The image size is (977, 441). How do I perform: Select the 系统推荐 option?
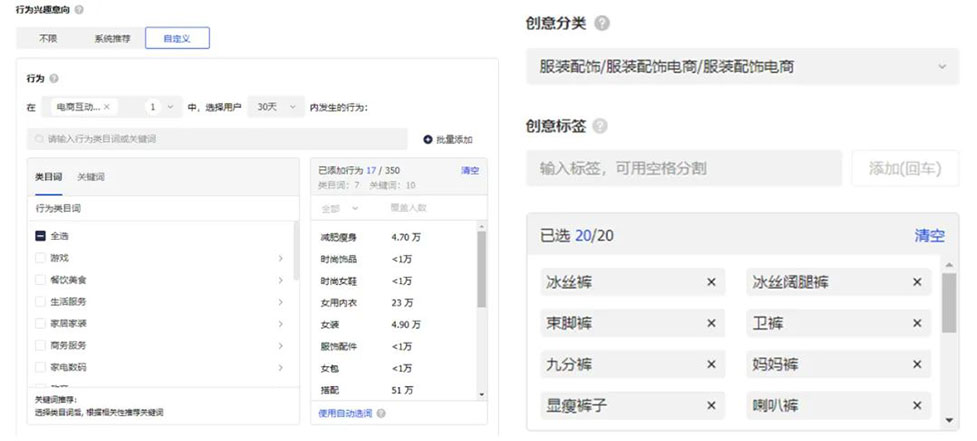click(x=112, y=38)
